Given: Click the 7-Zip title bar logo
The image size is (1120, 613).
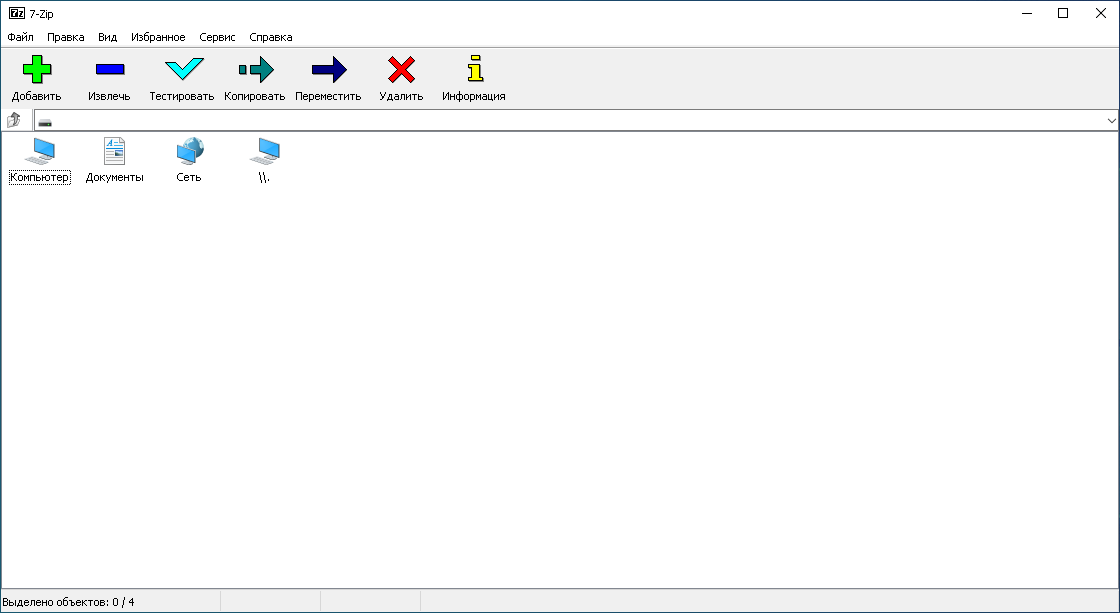Looking at the screenshot, I should (16, 14).
